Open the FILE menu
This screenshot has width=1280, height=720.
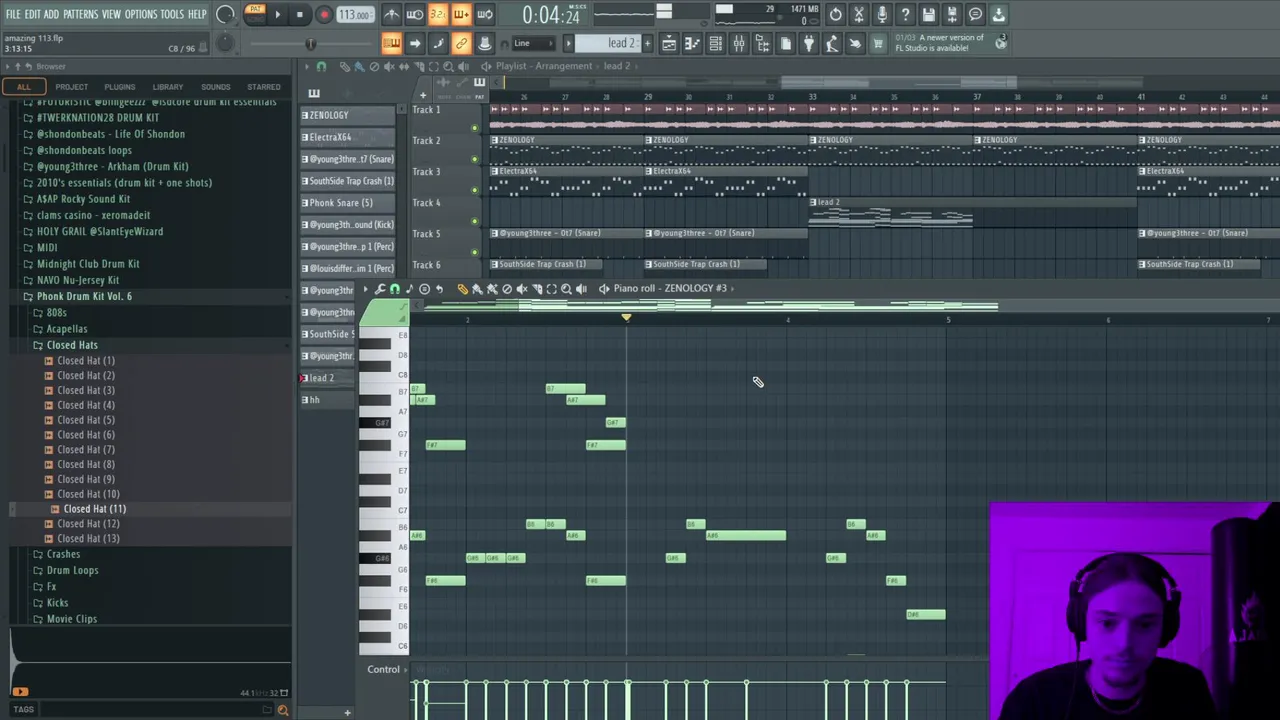13,14
